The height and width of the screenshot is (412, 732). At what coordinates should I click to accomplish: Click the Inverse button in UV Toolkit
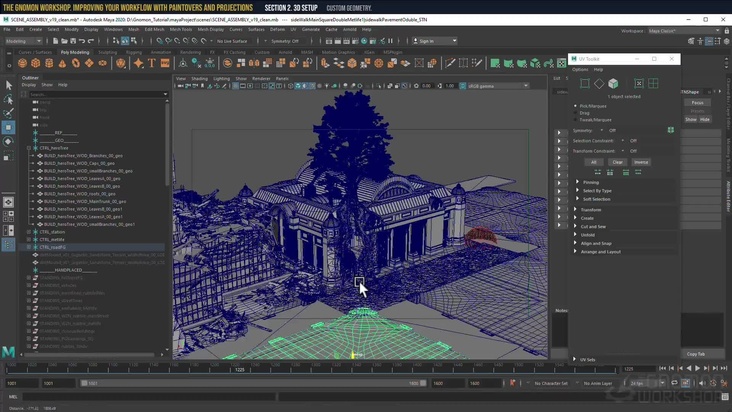point(641,162)
